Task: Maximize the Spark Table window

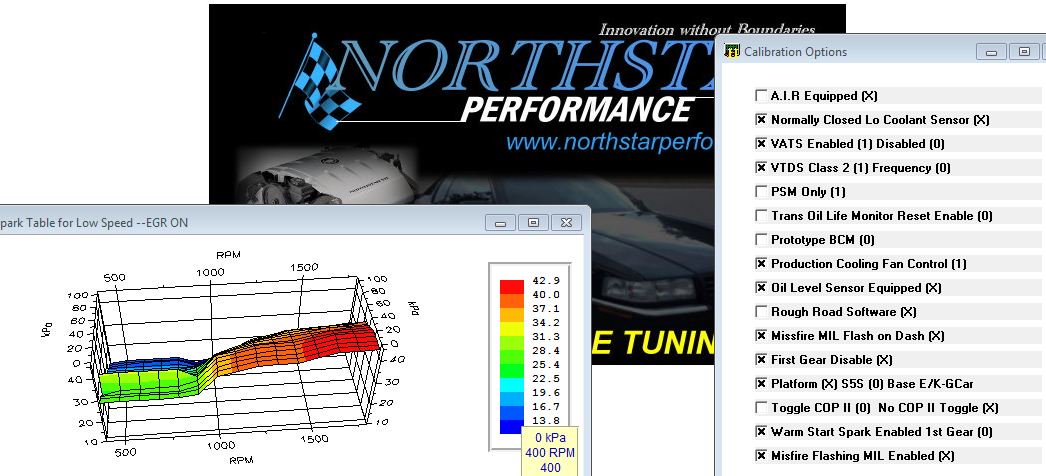Action: pos(534,222)
